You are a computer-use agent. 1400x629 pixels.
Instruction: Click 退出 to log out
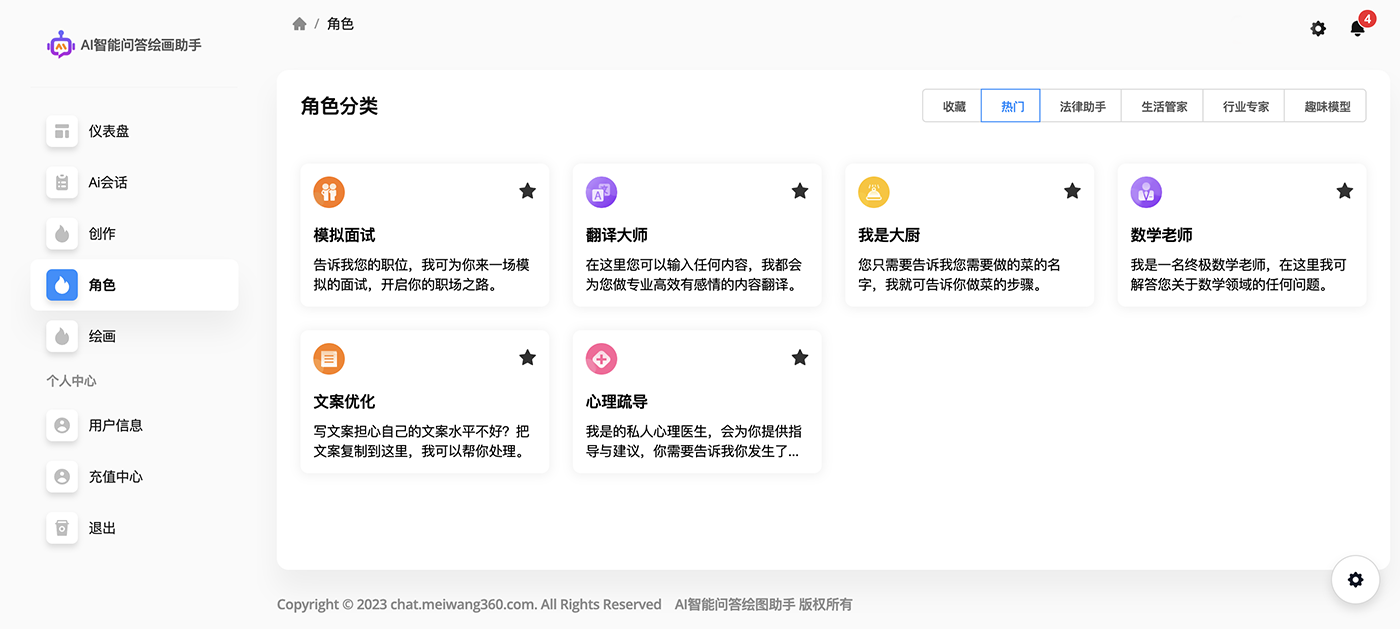102,528
